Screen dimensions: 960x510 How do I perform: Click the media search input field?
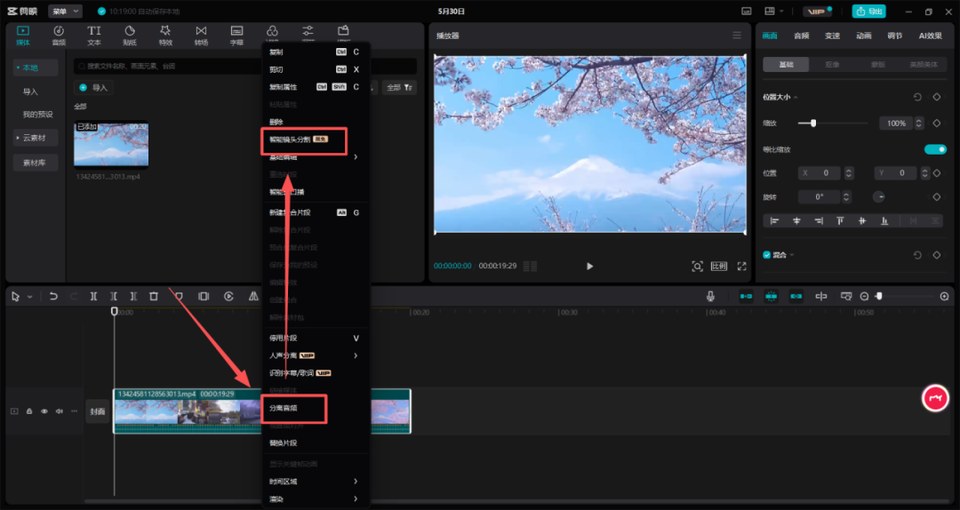tap(245, 66)
